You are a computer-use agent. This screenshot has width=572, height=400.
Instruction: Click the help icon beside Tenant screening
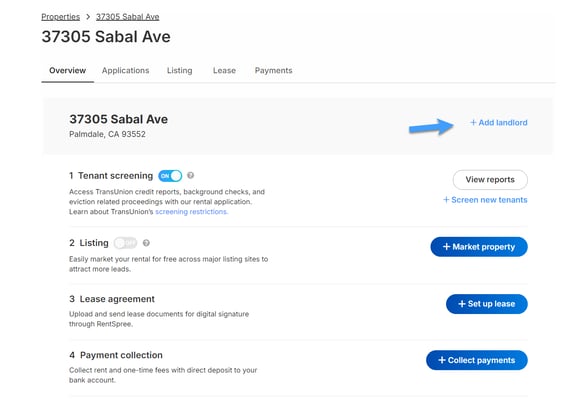click(190, 175)
